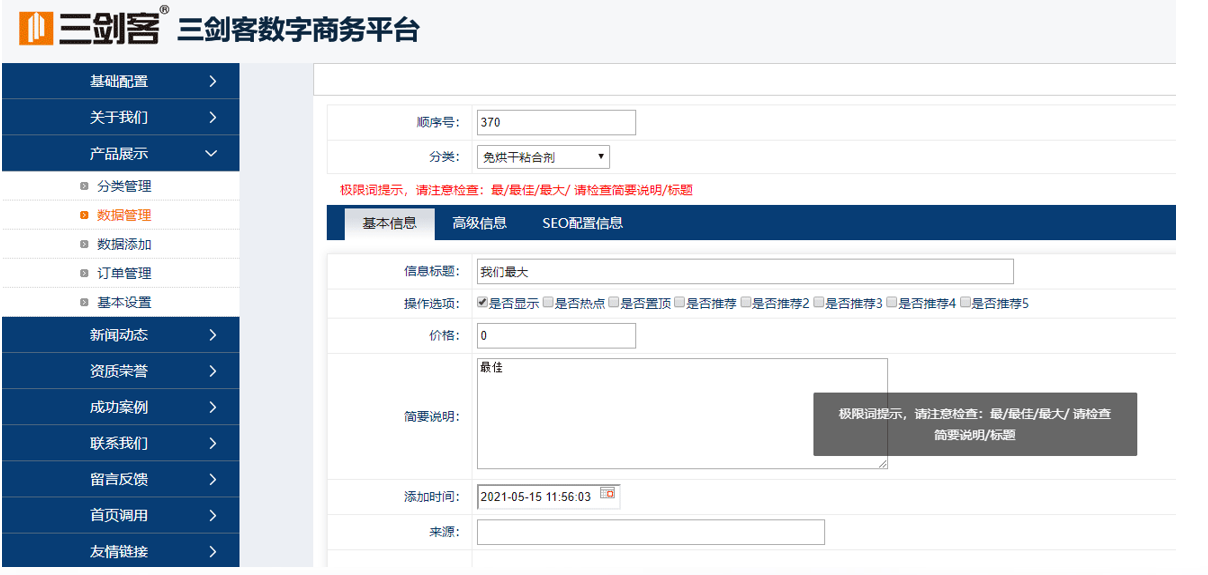Click bullet icon next to 基本设置
Image resolution: width=1208 pixels, height=575 pixels.
(x=84, y=302)
